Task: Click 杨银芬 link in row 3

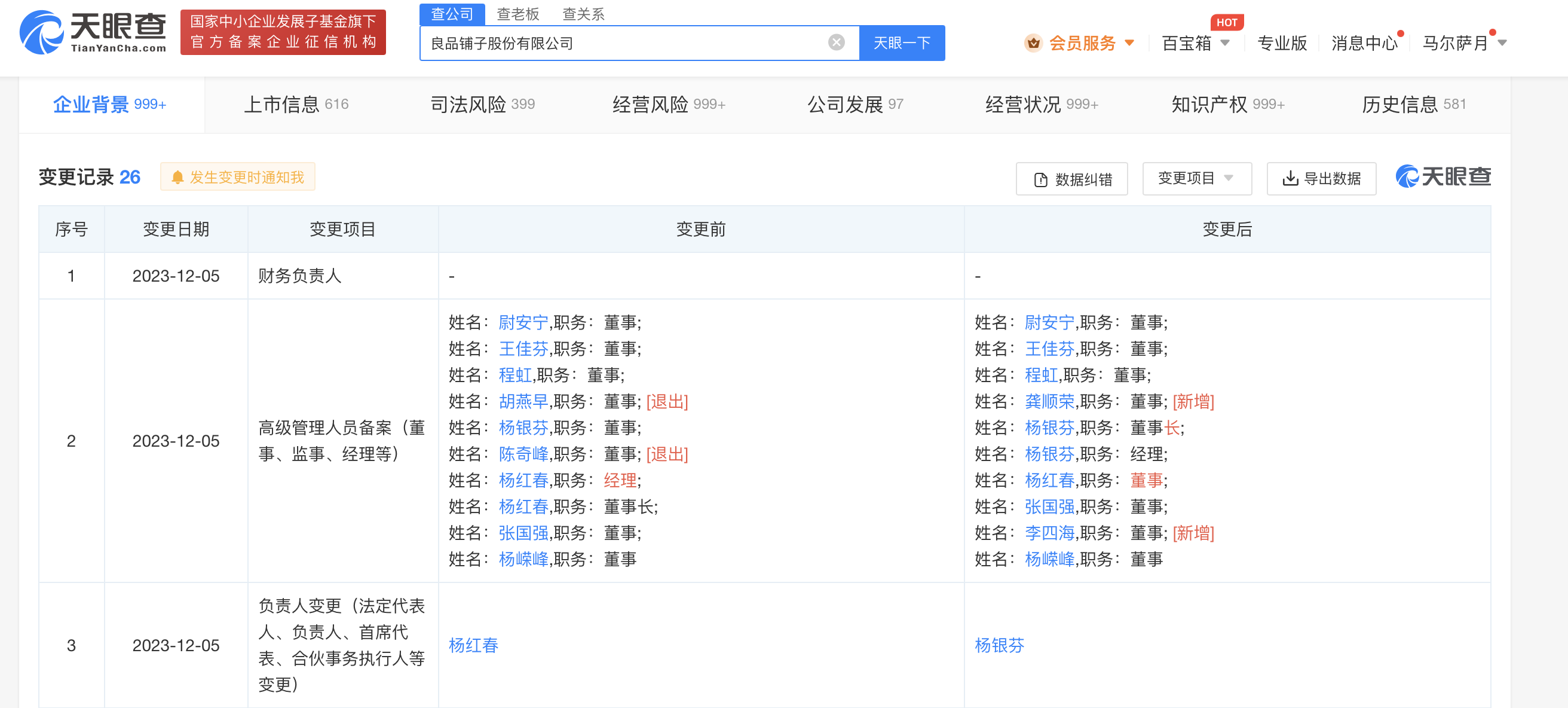Action: coord(999,645)
